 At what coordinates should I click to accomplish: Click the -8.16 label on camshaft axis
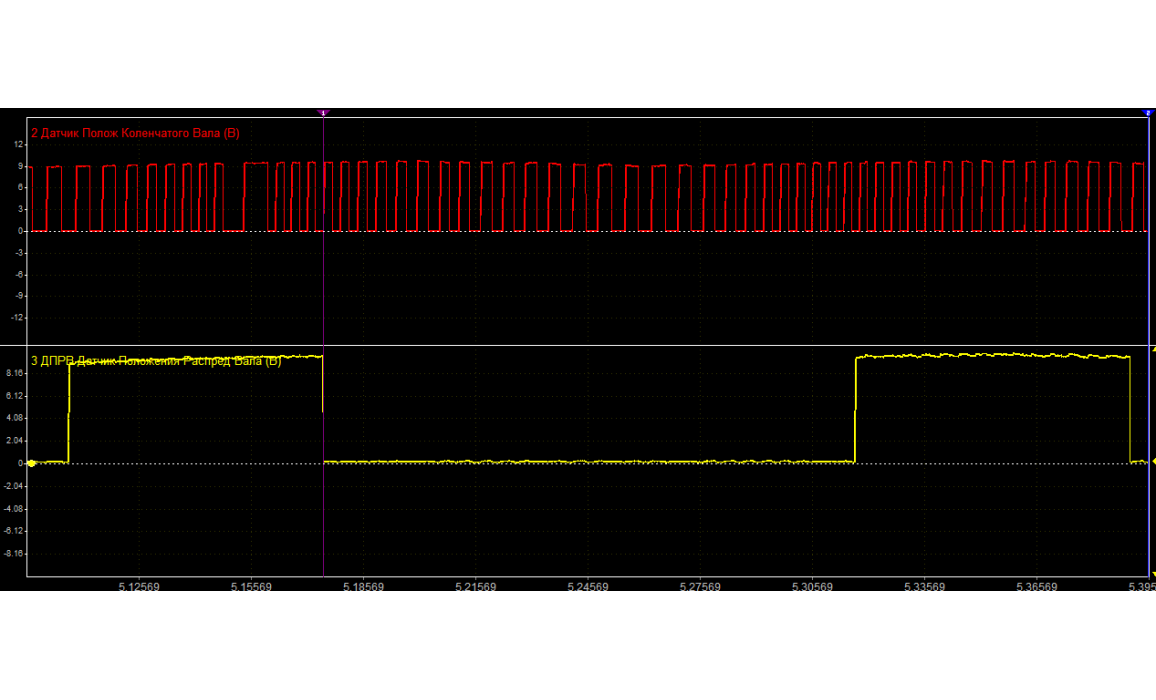pos(13,553)
